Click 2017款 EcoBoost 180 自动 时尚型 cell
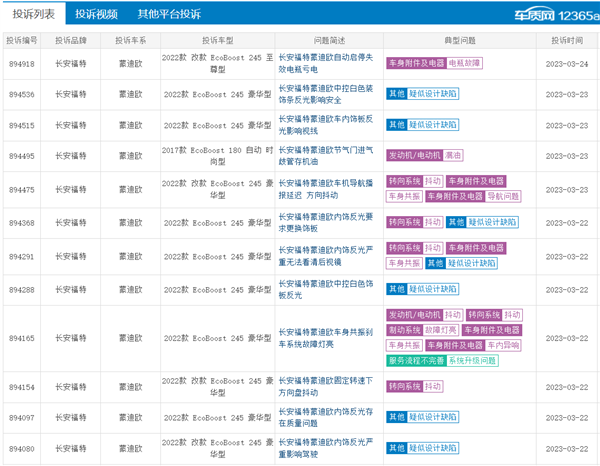The height and width of the screenshot is (466, 600). (218, 156)
